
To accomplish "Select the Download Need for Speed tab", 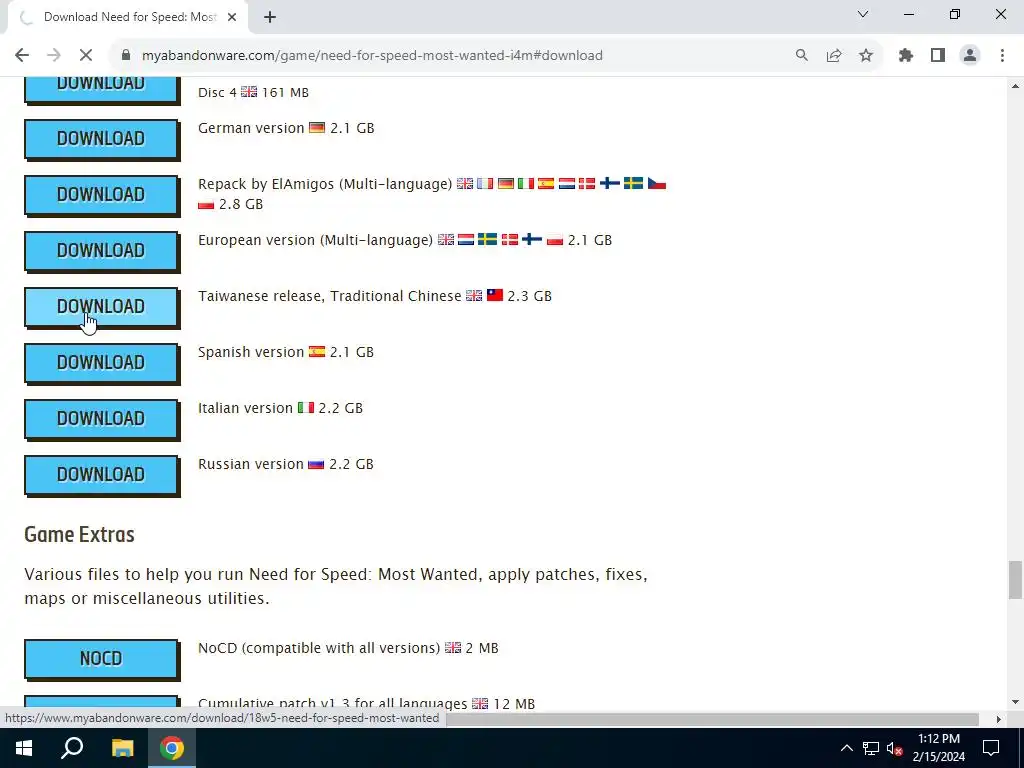I will (x=128, y=18).
